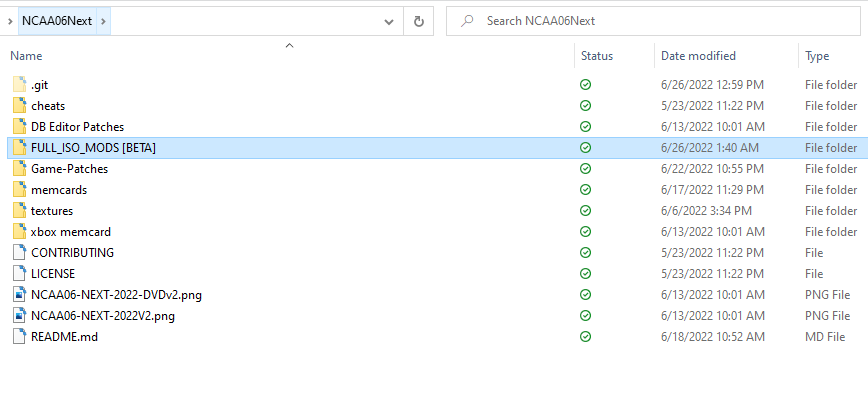Select the NCAA06-NEXT-2022V2.png file name
This screenshot has width=868, height=418.
click(x=103, y=316)
